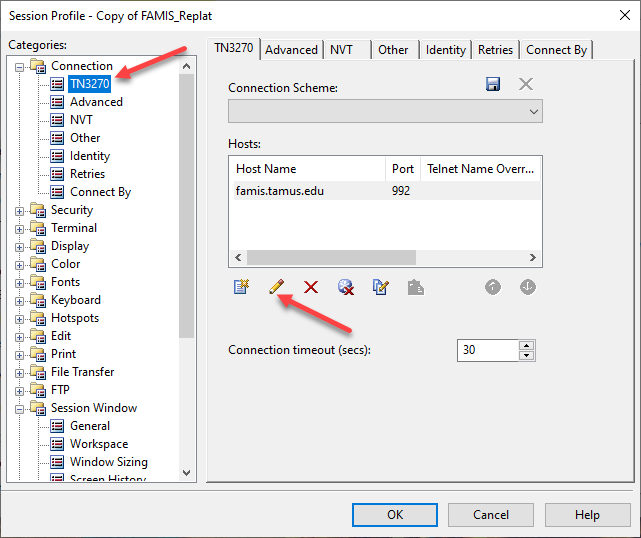Save the connection scheme with the floppy disk icon
This screenshot has height=538, width=641.
point(493,84)
